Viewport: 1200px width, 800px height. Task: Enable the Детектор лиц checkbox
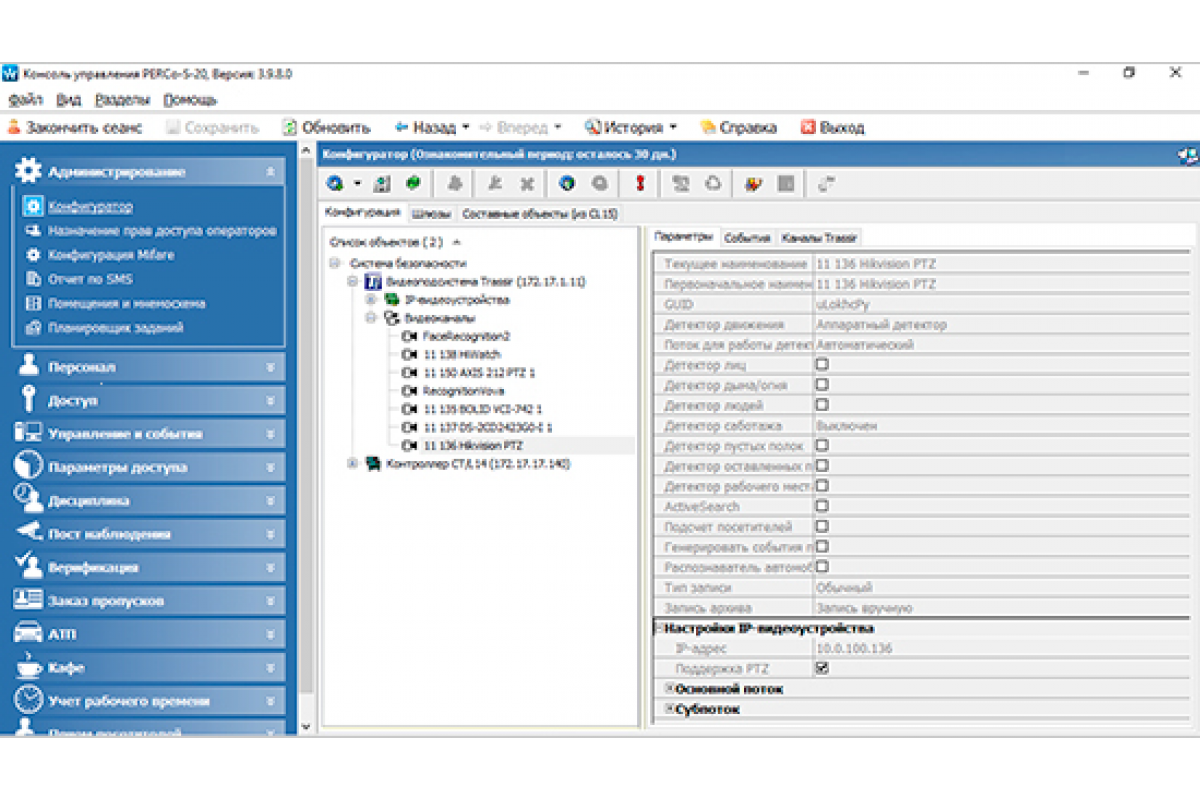point(822,365)
